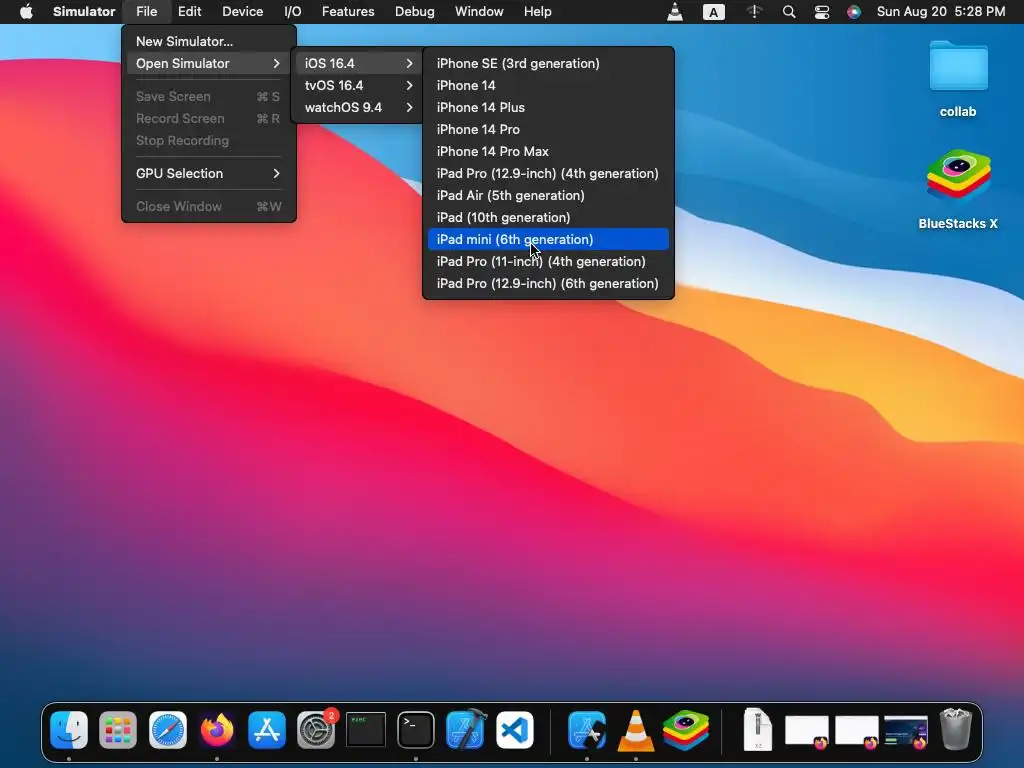Launch Firefox from the dock
Viewport: 1024px width, 768px height.
217,729
